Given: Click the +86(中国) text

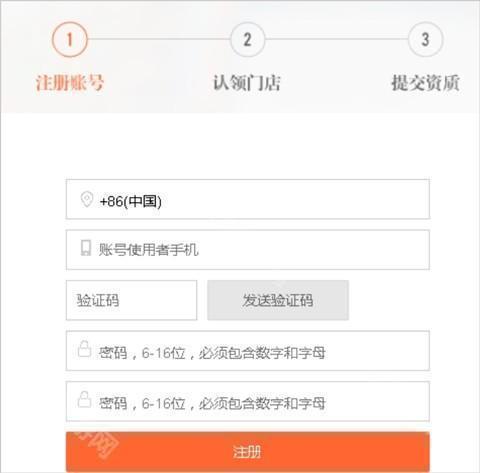Looking at the screenshot, I should coord(131,201).
